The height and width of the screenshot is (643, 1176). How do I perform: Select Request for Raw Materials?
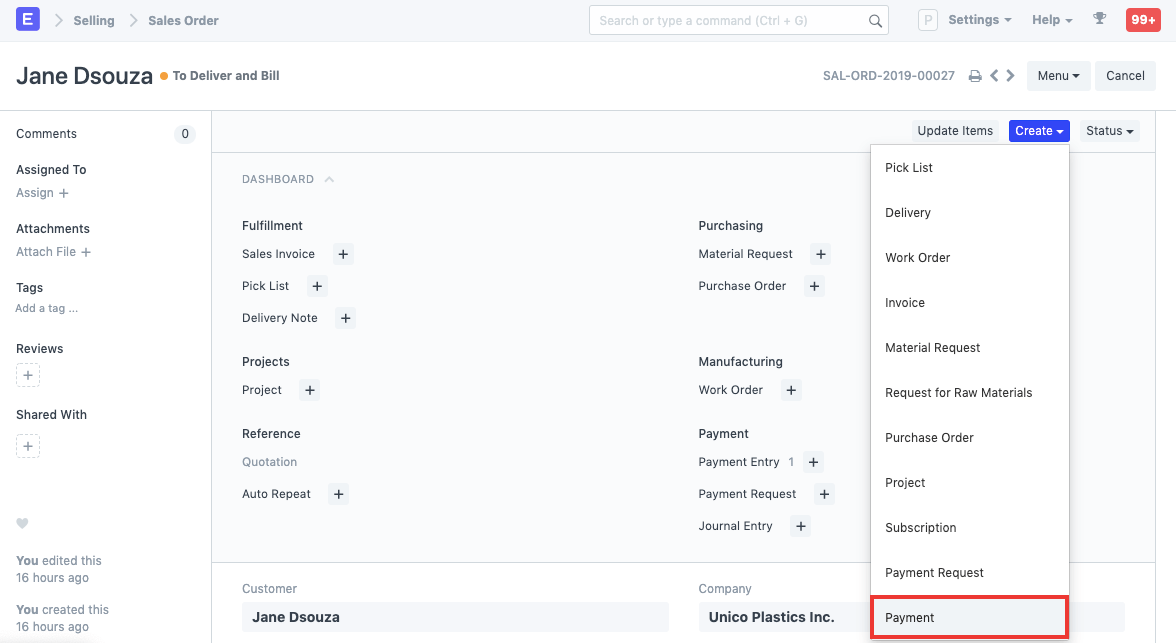(x=970, y=393)
